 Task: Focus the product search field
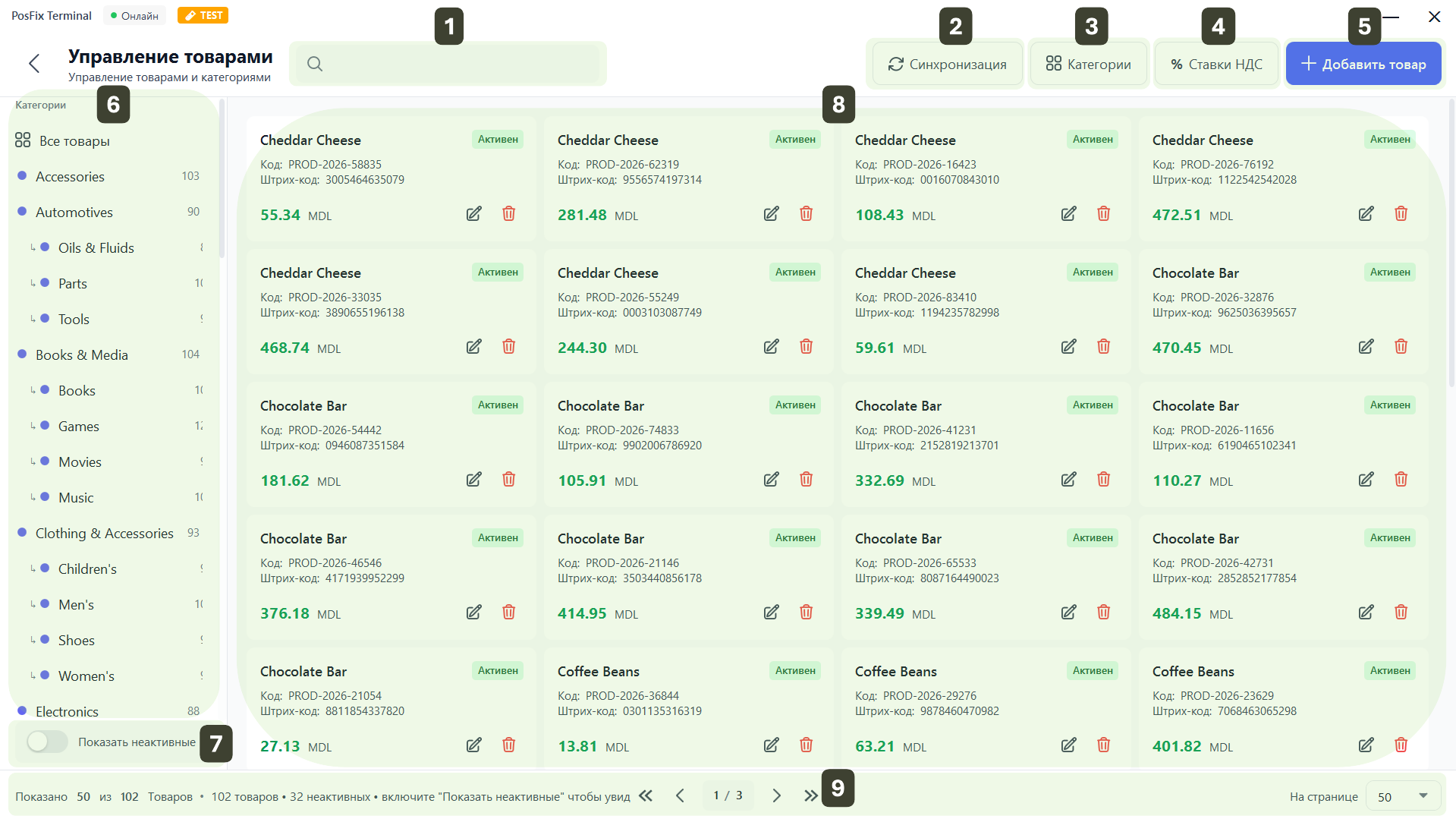[x=455, y=64]
